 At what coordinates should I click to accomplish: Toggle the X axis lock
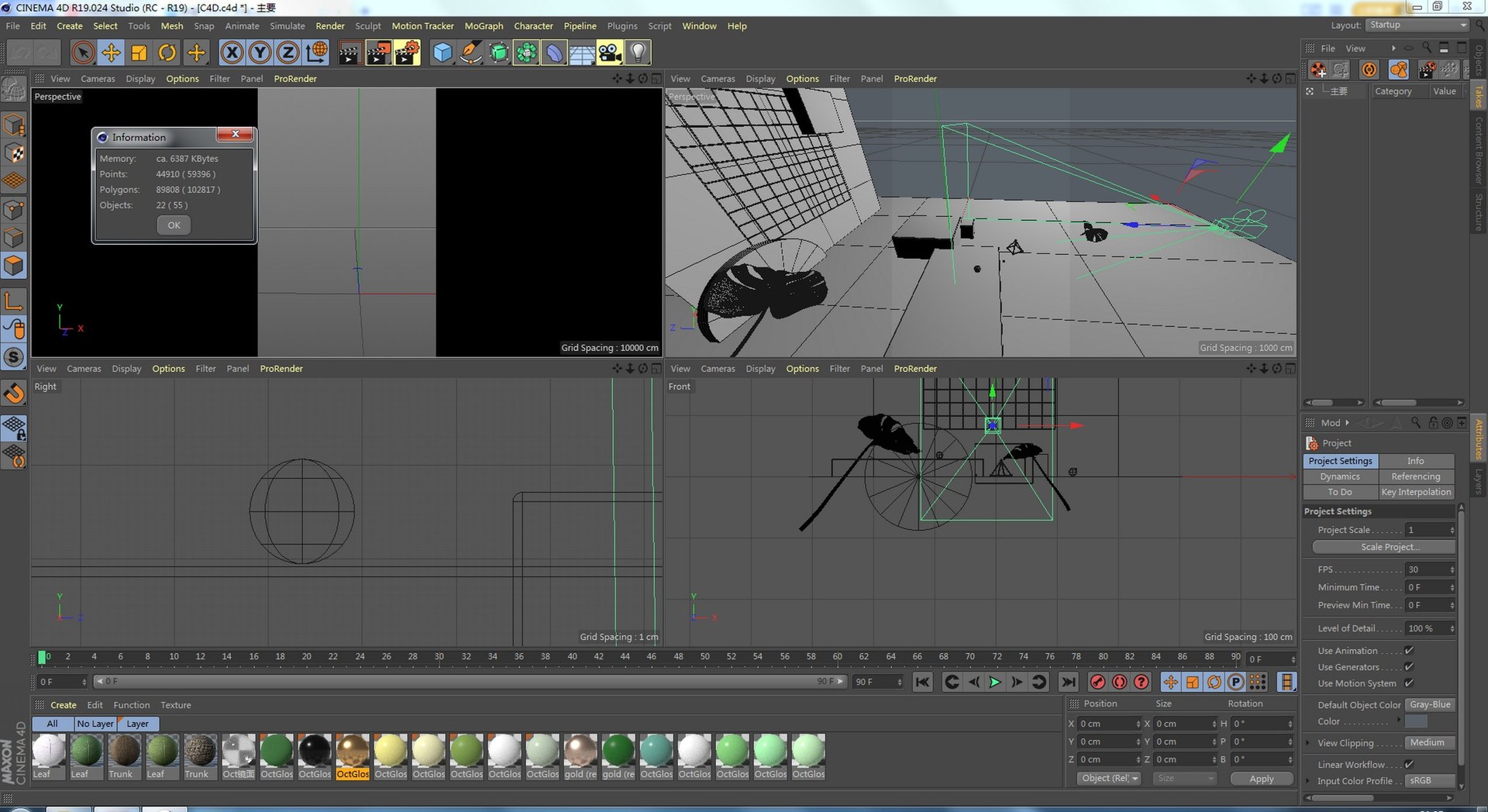pos(232,53)
